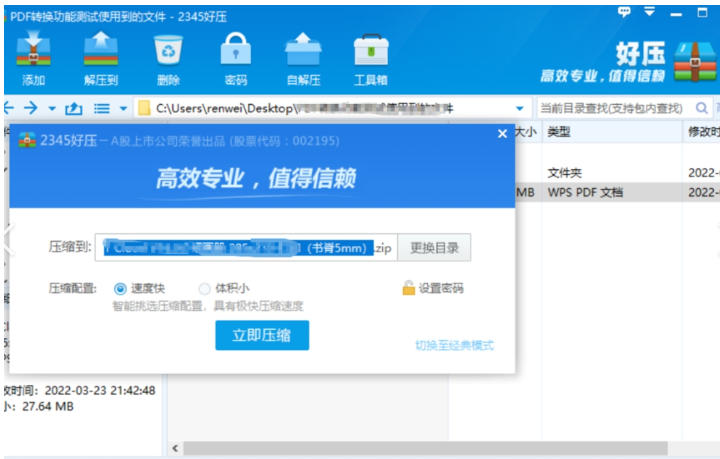
Task: Open the title bar menu dropdown icon
Action: tap(649, 11)
